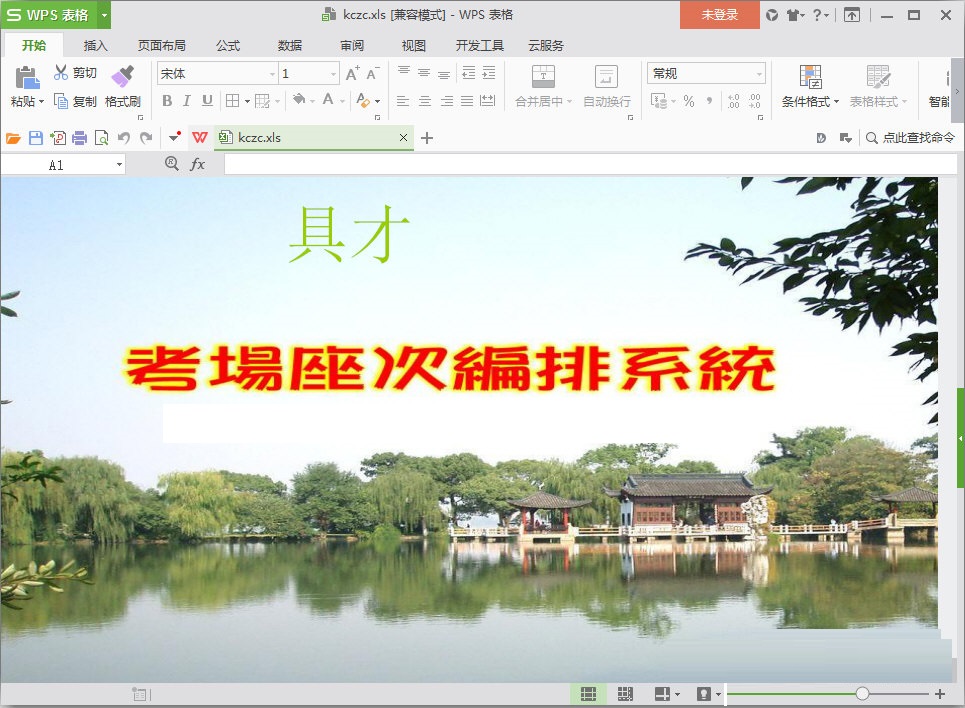Copy the selection via the 复制 button

tap(75, 102)
